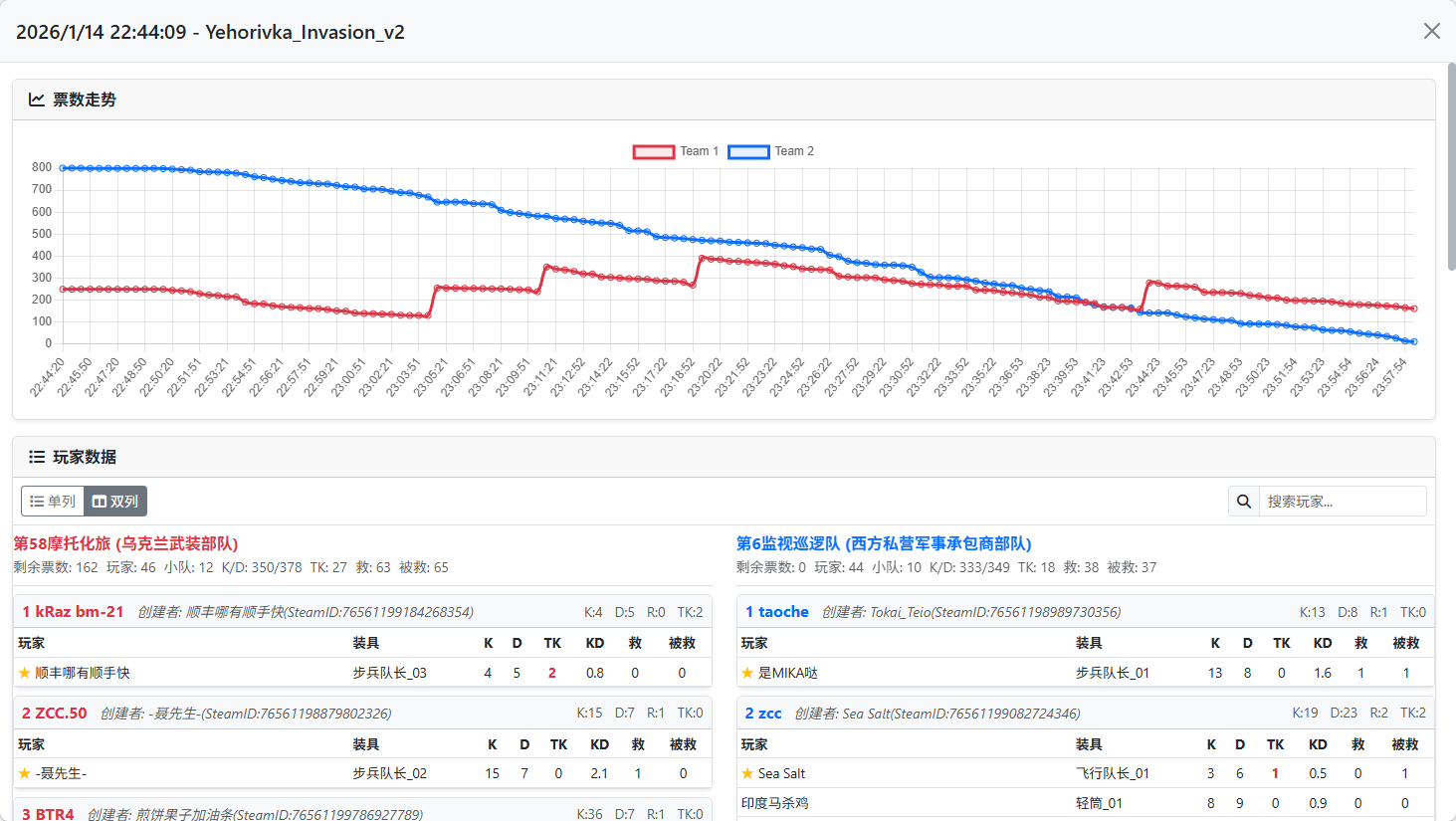This screenshot has height=821, width=1456.
Task: Click the gold star beside 顺丰哪有顺手快
Action: 25,673
